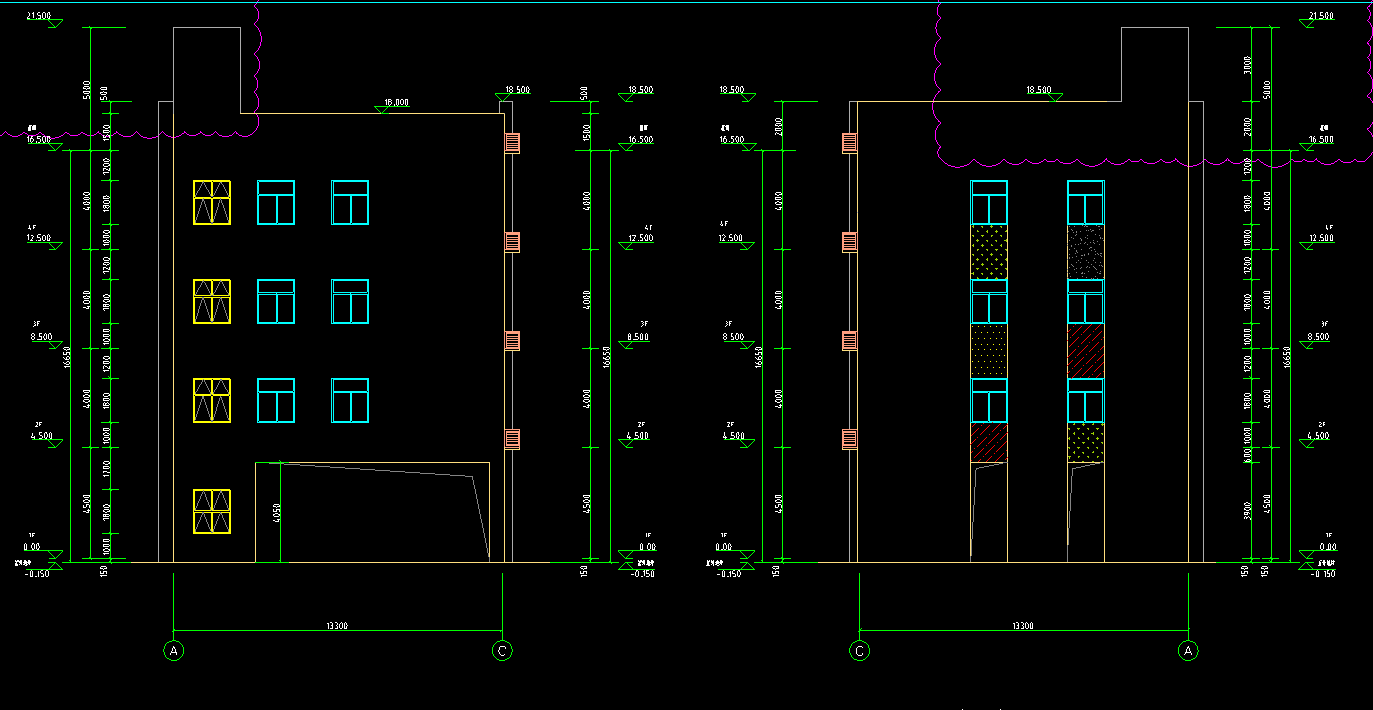This screenshot has height=710, width=1373.
Task: Select grid bubble A under the right elevation
Action: tap(1188, 651)
